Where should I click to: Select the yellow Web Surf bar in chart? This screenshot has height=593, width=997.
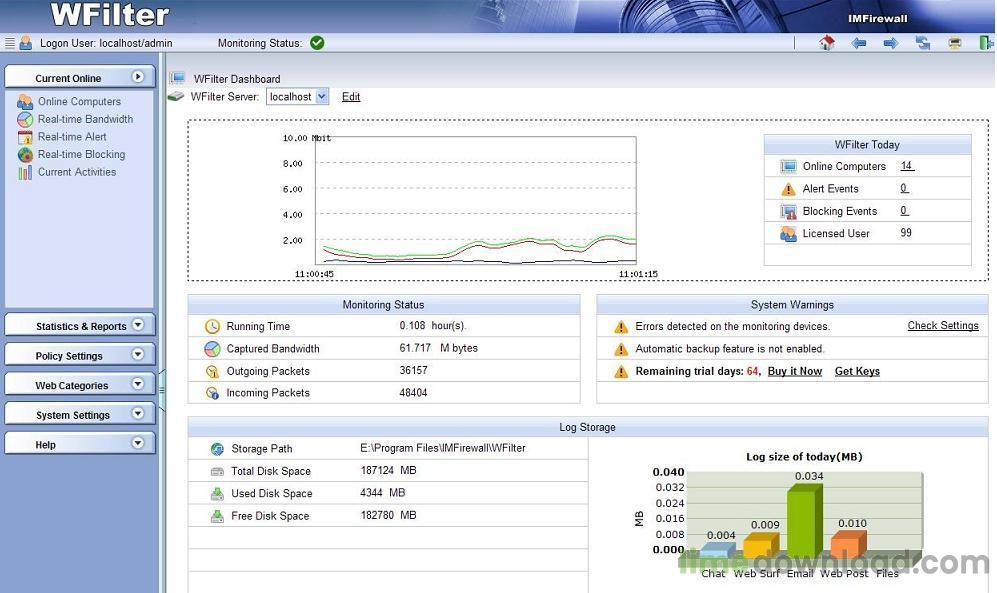coord(760,547)
